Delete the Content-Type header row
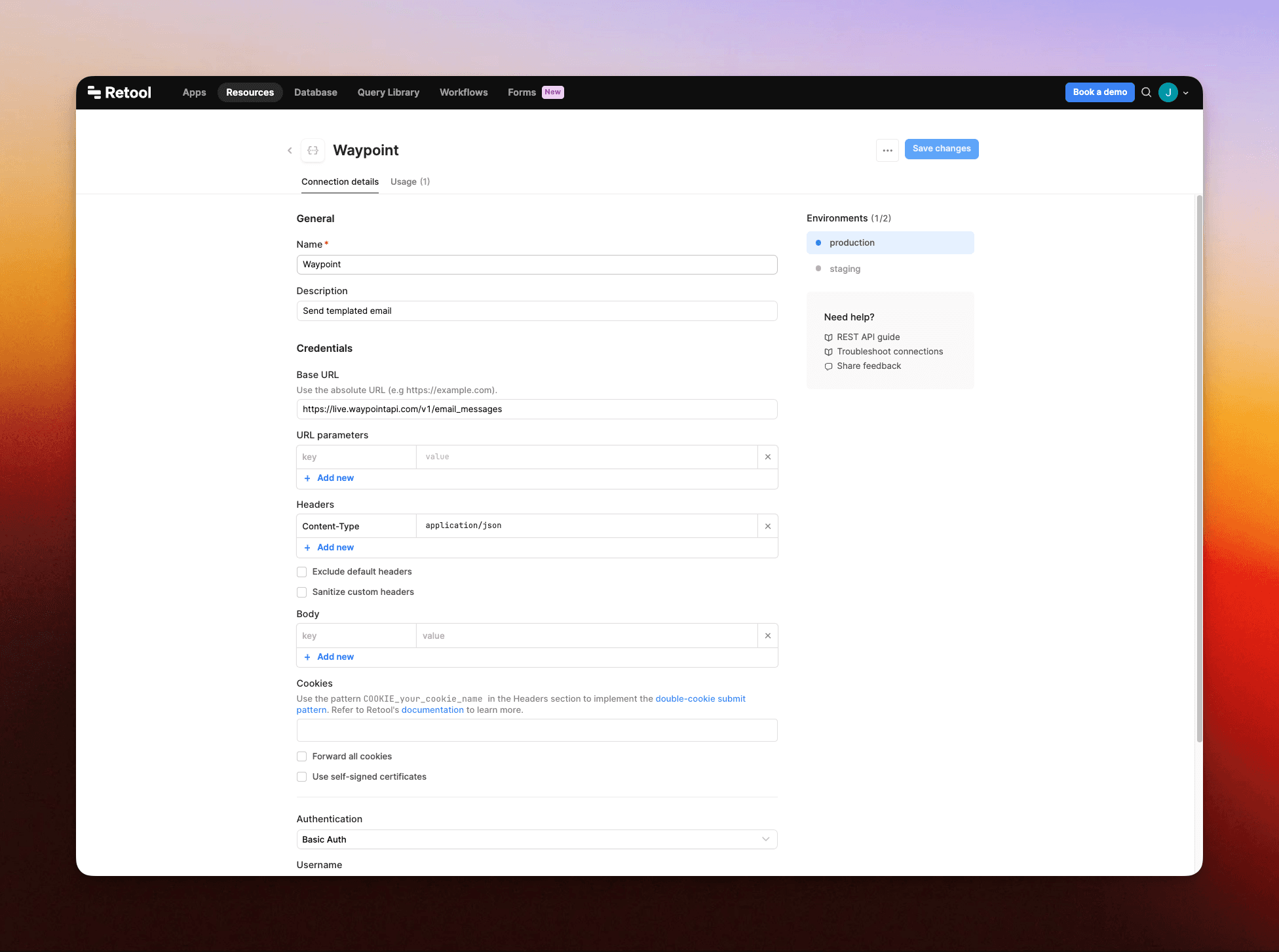The width and height of the screenshot is (1279, 952). coord(767,526)
